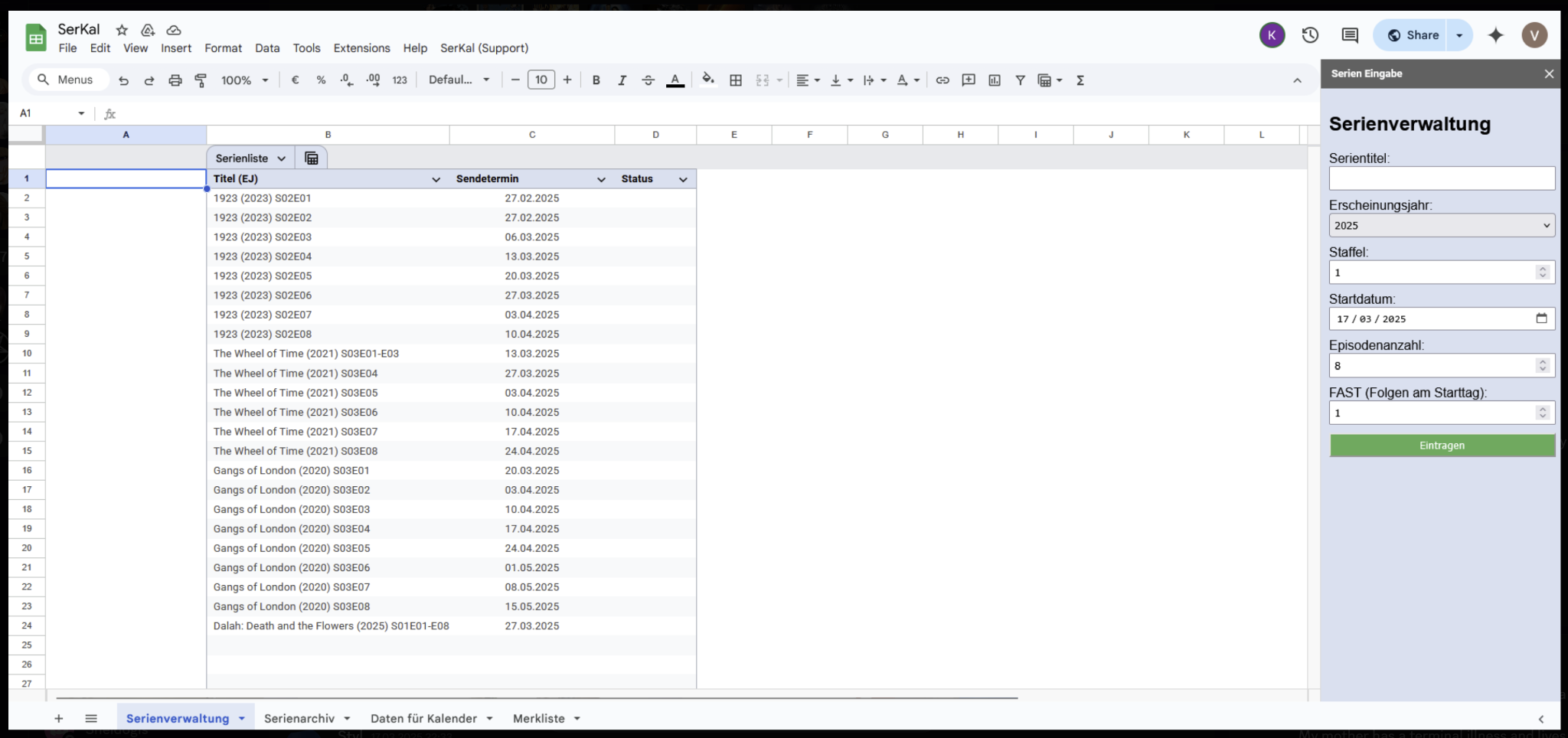The height and width of the screenshot is (738, 1568).
Task: Open fill color bucket picker
Action: pos(708,80)
